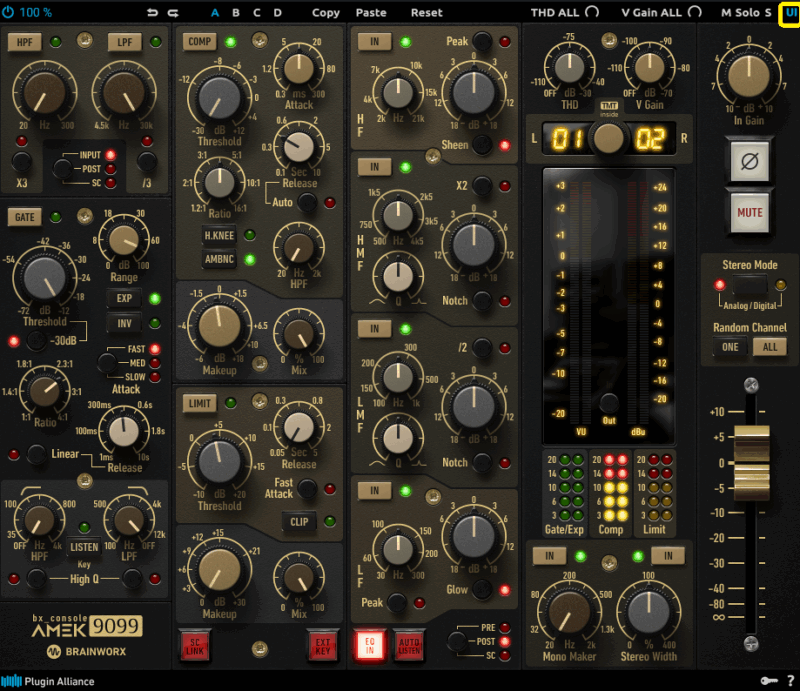Toggle the LPF filter button
800x691 pixels.
click(124, 42)
